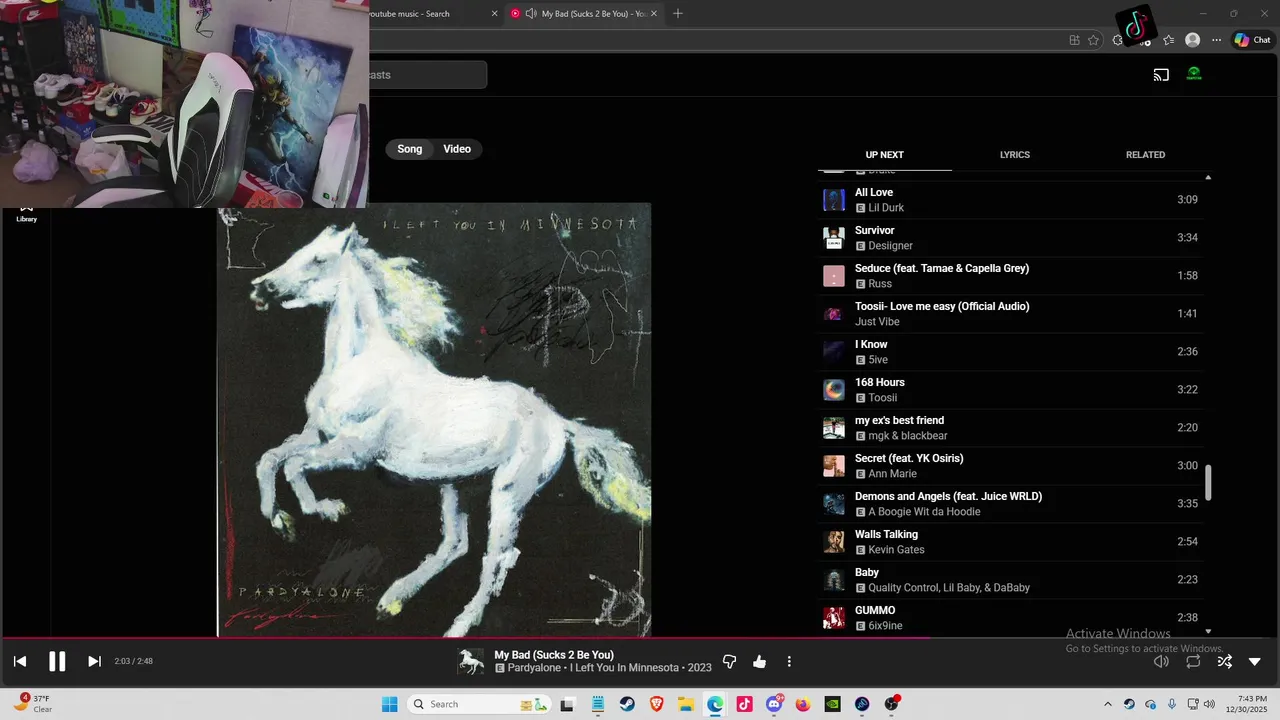Switch to Video mode

(457, 149)
